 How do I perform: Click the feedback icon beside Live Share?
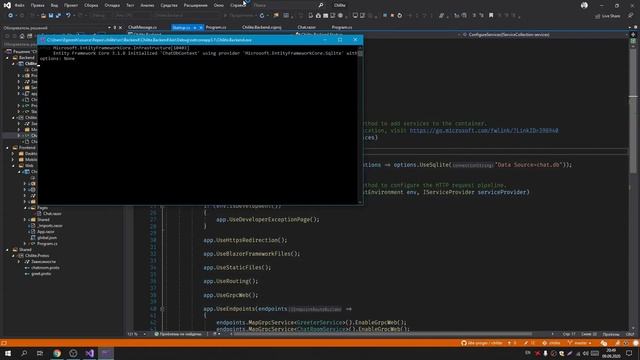click(631, 16)
